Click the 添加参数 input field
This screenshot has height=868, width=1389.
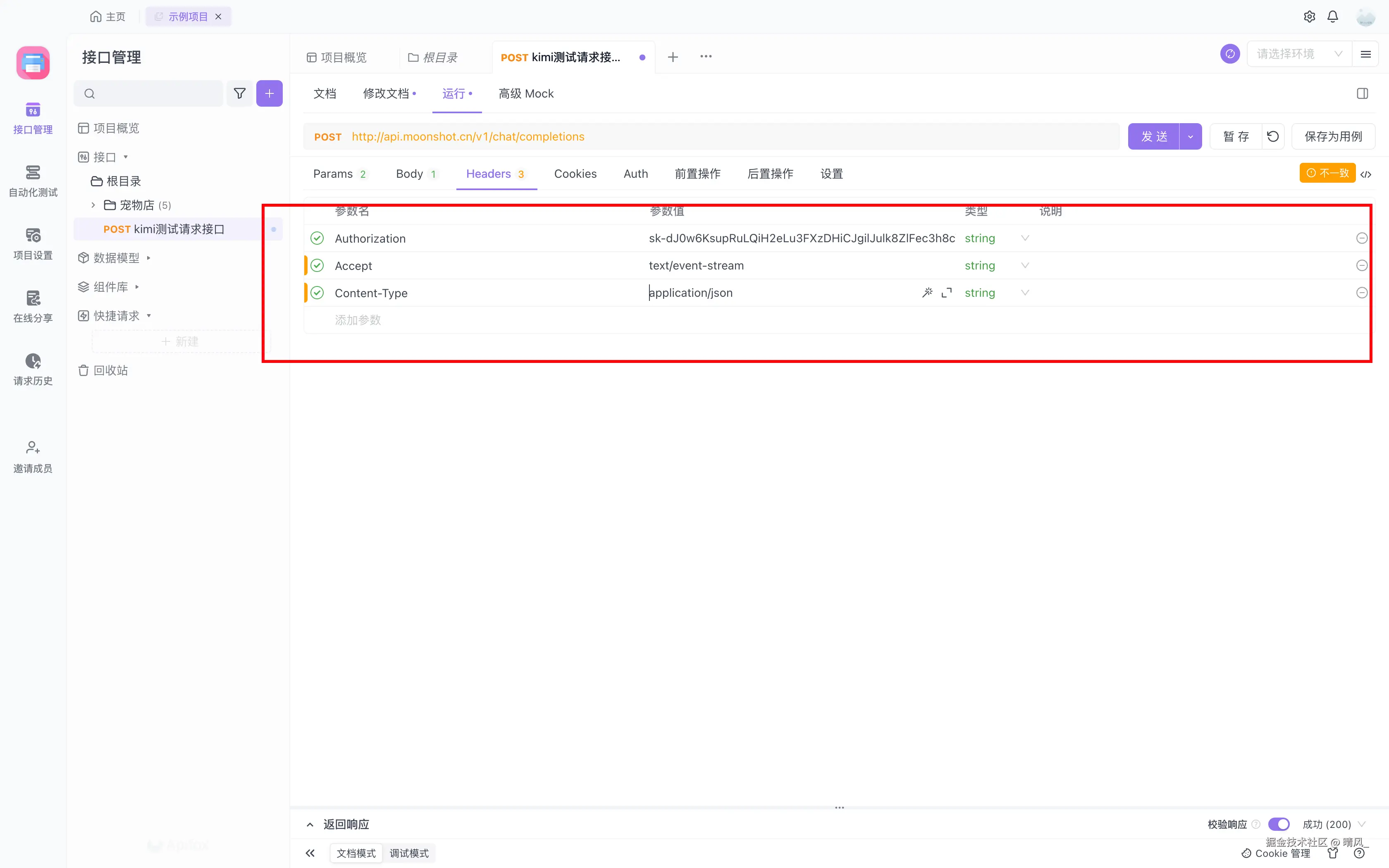[358, 320]
